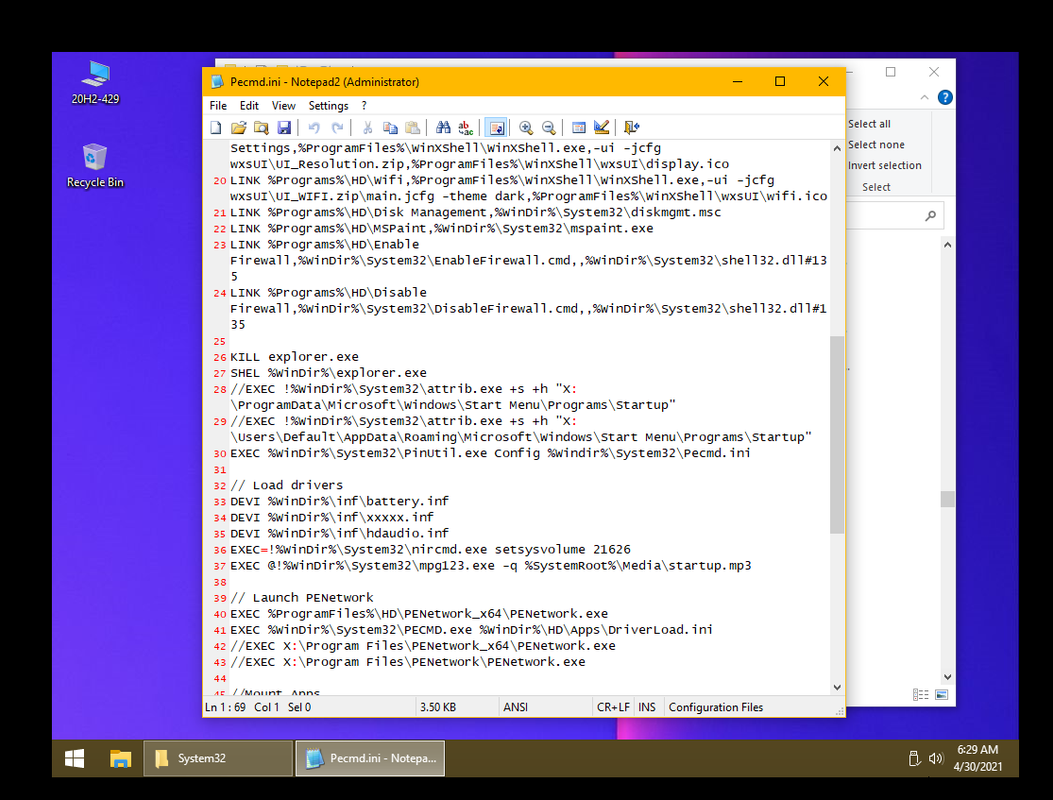The width and height of the screenshot is (1053, 800).
Task: Click the Cut scissors icon
Action: tap(367, 128)
